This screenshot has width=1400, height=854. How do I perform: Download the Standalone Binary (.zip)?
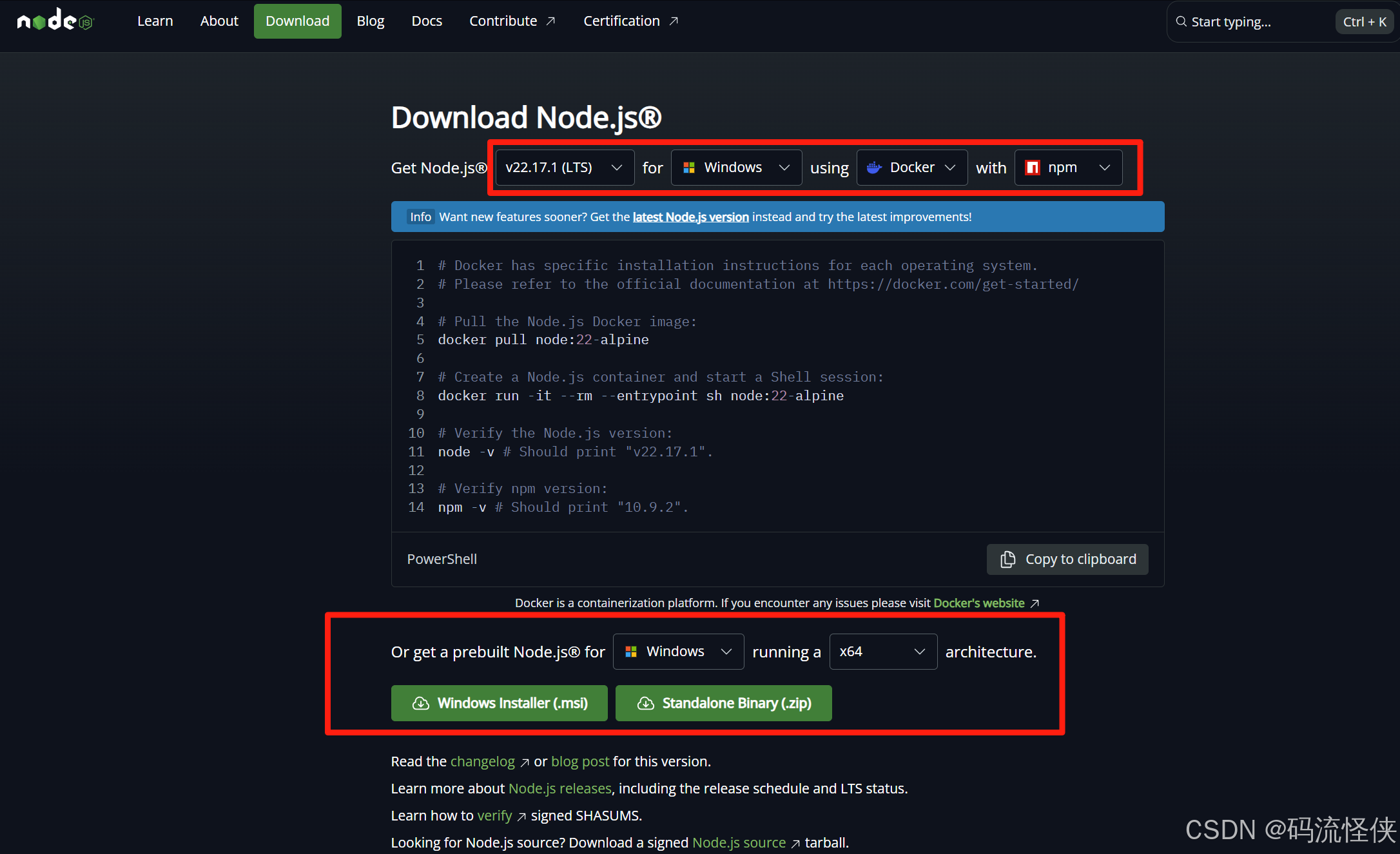click(723, 703)
